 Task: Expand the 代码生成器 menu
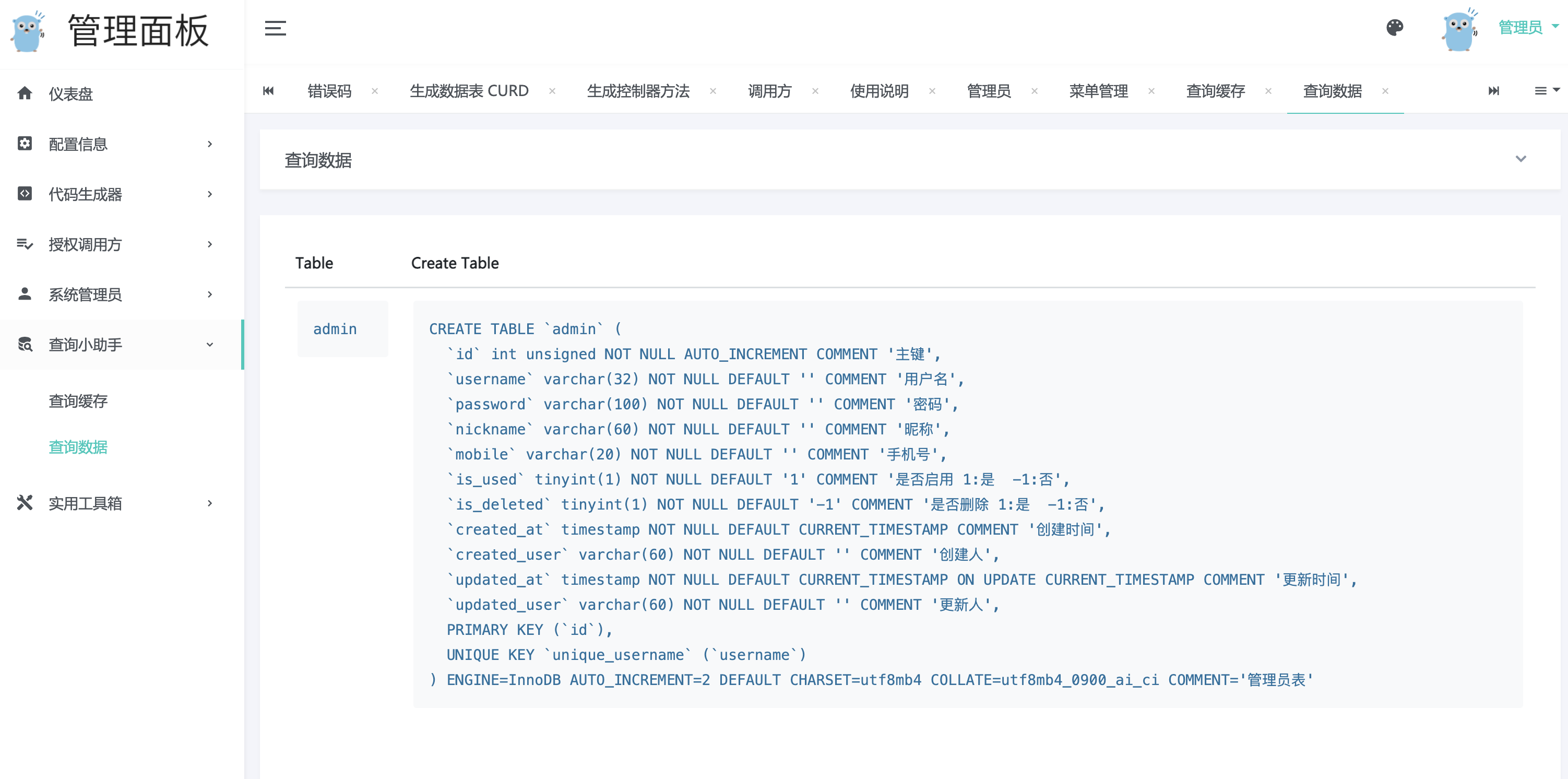(122, 194)
